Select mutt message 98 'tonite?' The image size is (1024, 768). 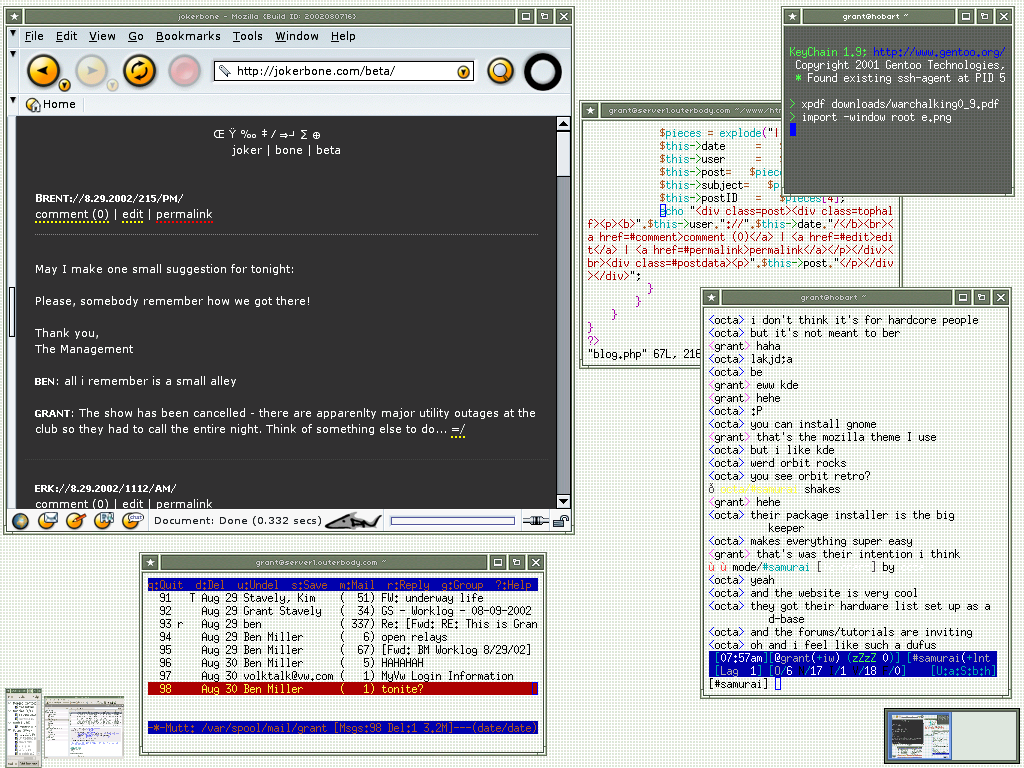[x=343, y=689]
